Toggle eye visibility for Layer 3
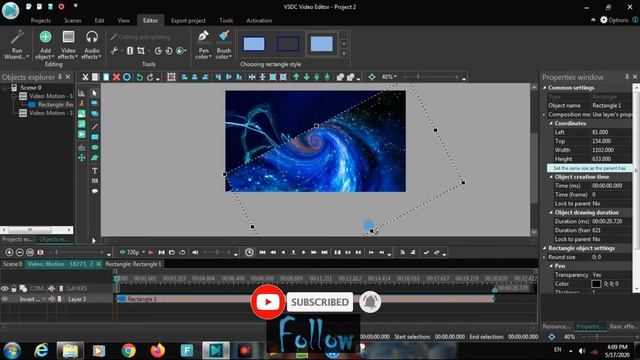This screenshot has height=360, width=640. [4, 299]
